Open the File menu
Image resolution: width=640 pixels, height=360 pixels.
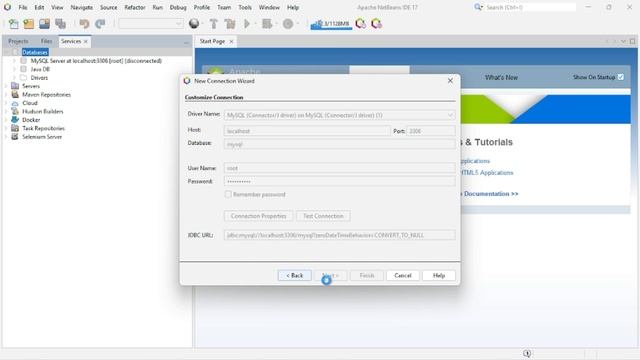23,7
